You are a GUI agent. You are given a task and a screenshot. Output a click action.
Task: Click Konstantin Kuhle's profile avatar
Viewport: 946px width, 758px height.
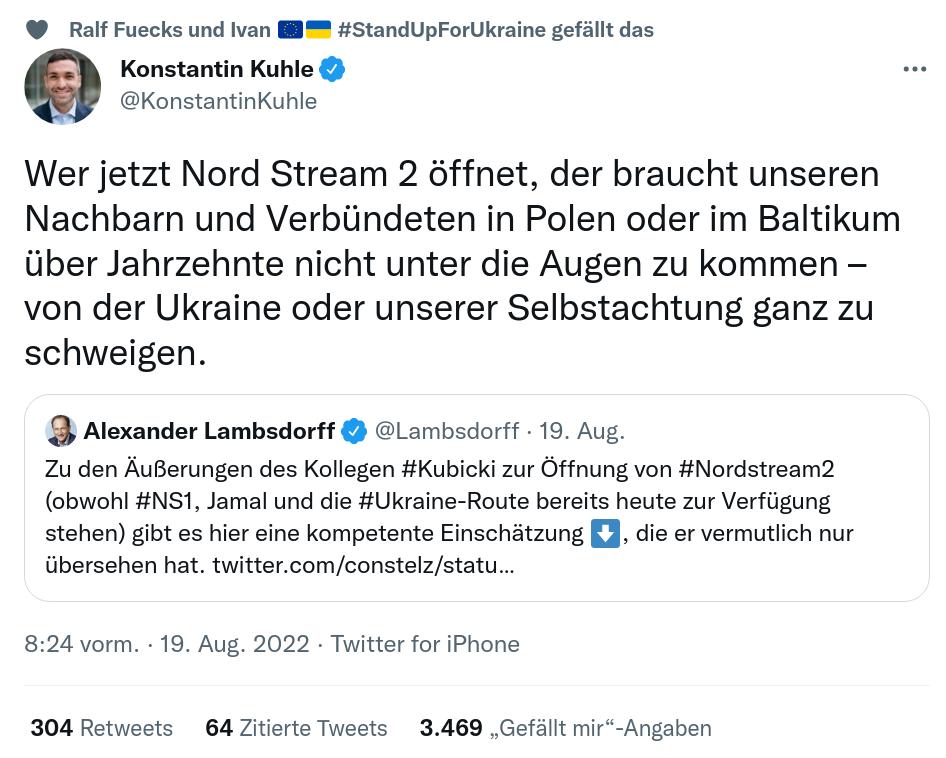pos(62,87)
